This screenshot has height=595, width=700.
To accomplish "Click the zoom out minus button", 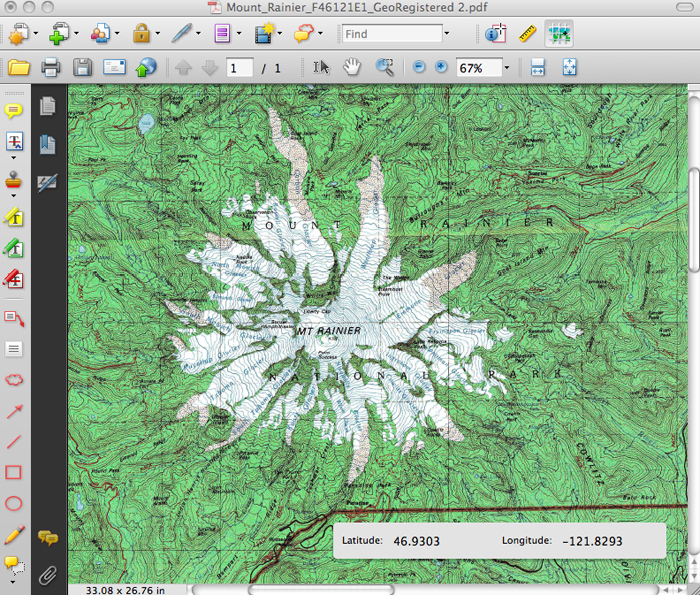I will [x=418, y=67].
